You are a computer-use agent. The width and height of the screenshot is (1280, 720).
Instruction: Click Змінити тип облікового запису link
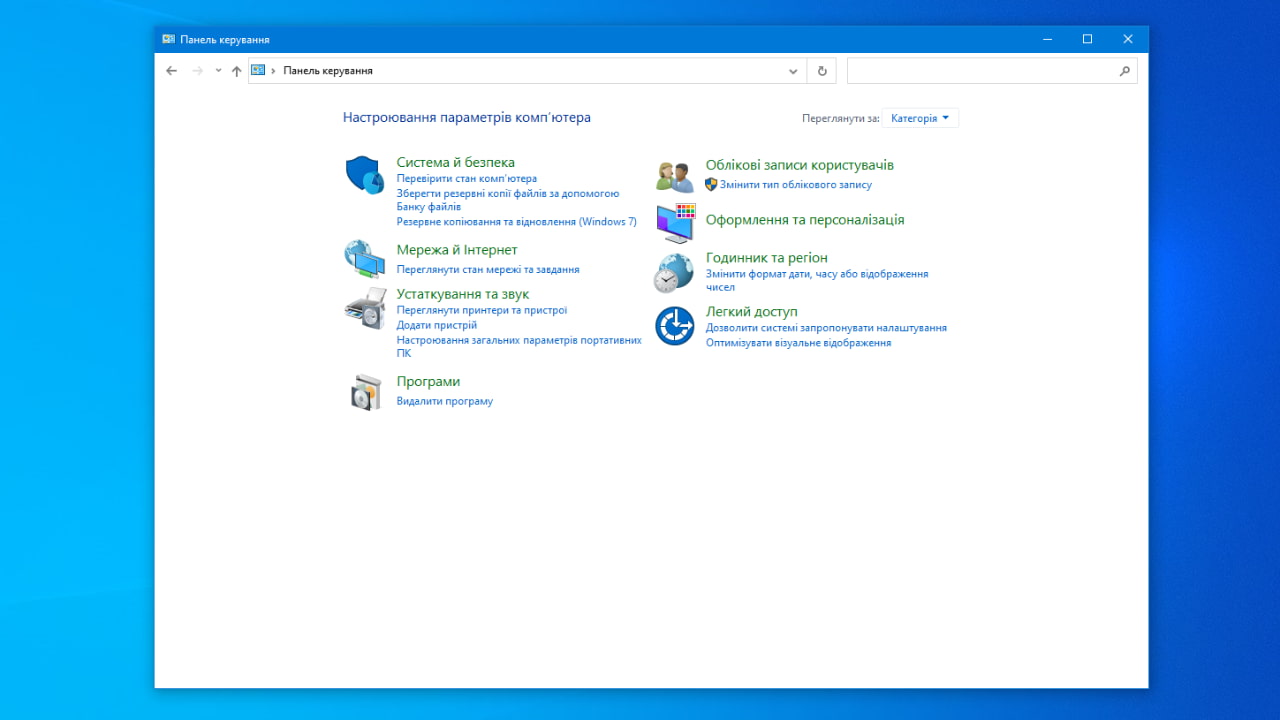coord(796,185)
